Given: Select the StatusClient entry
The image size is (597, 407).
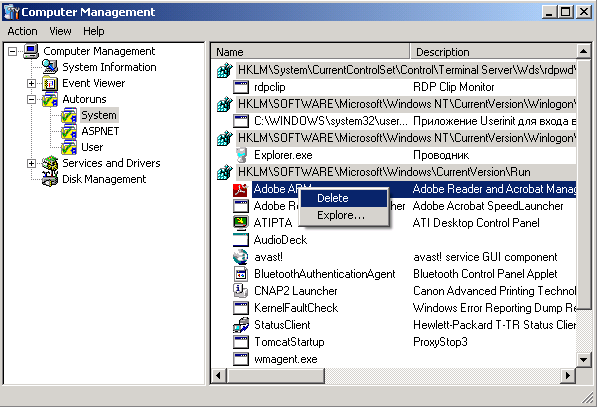Looking at the screenshot, I should coord(282,325).
